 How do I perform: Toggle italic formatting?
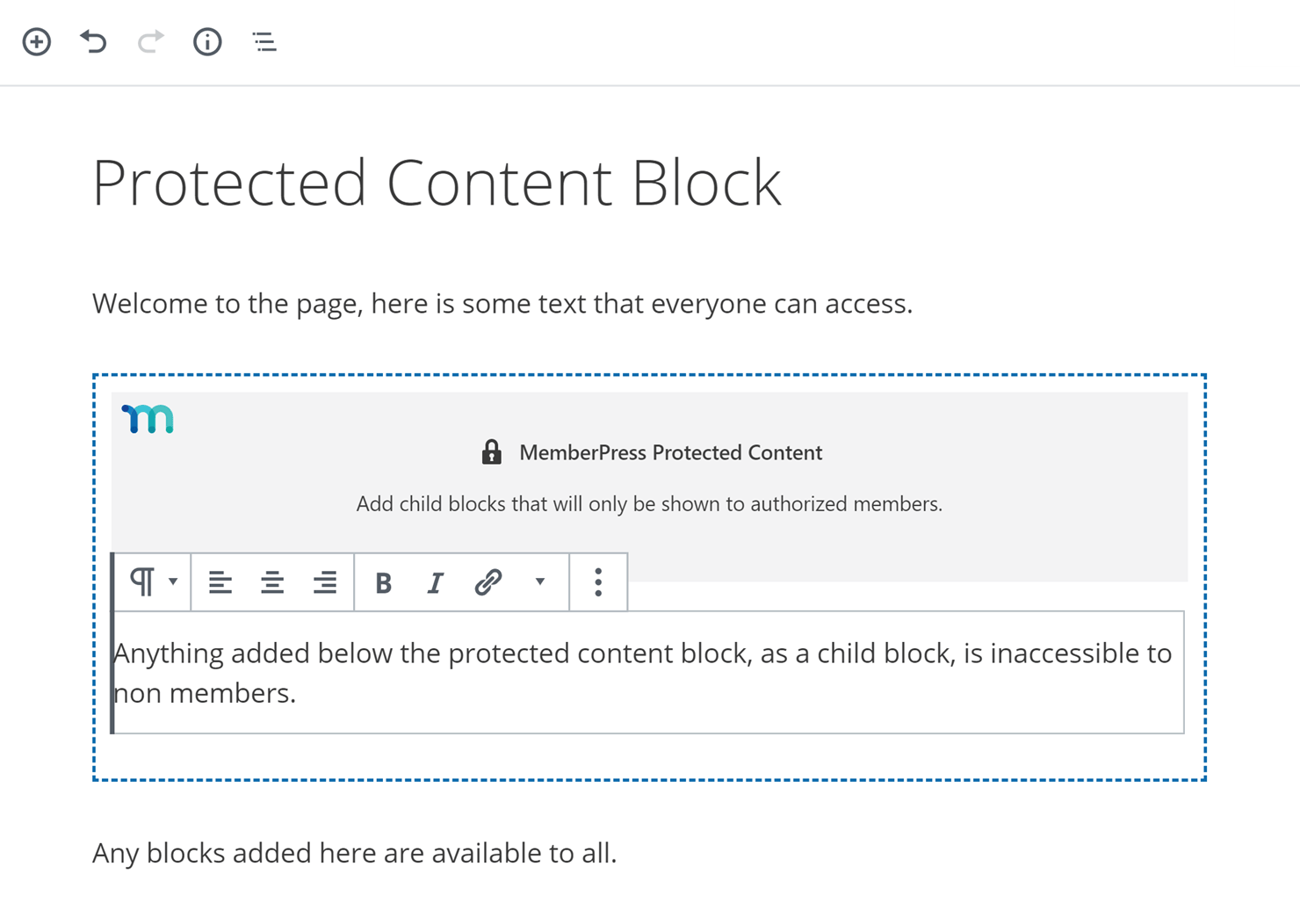coord(435,582)
